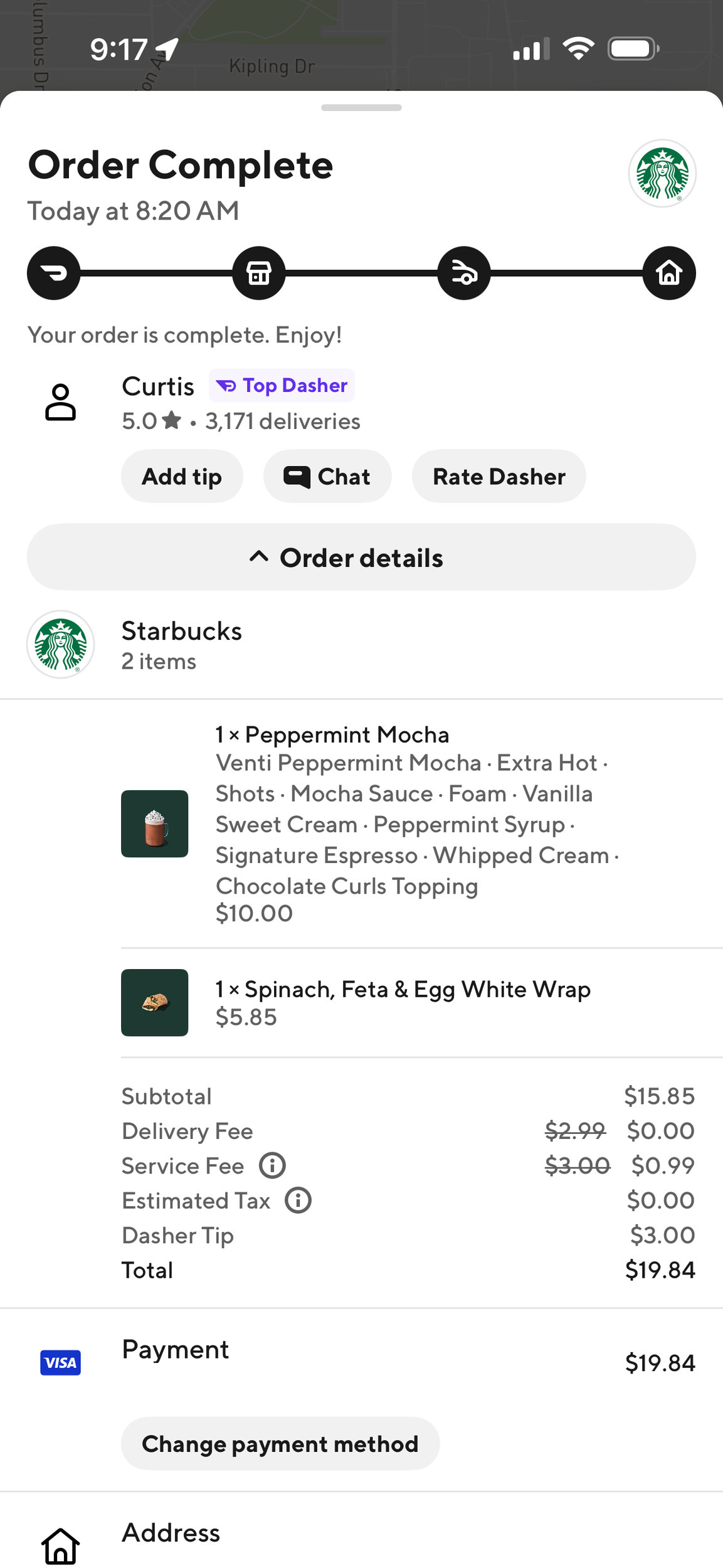Tap the sheet drag handle at top
This screenshot has height=1568, width=723.
[x=361, y=108]
